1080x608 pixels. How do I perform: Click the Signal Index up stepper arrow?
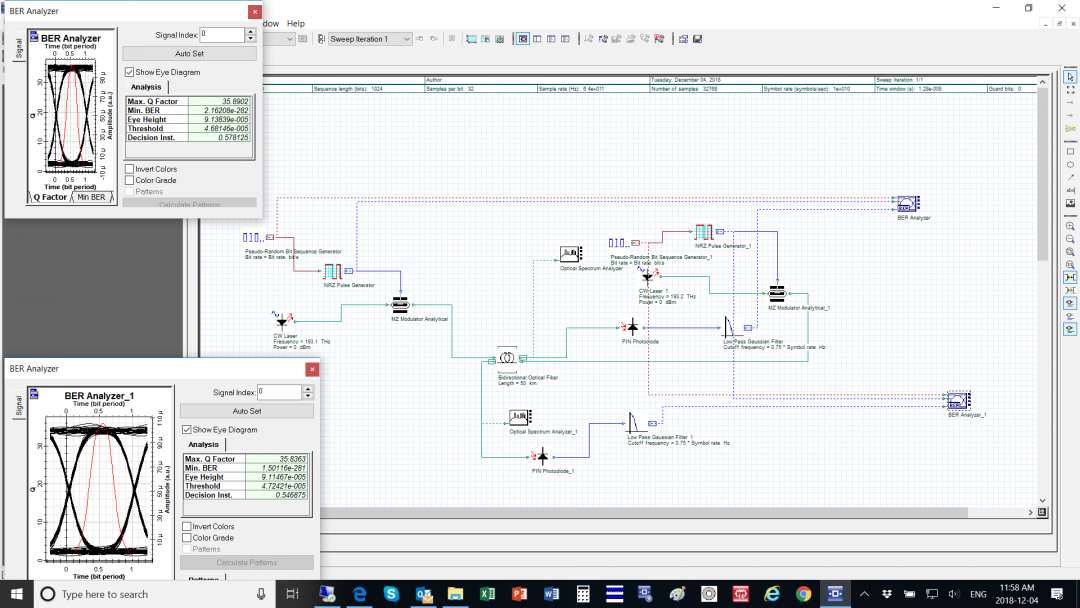click(250, 31)
